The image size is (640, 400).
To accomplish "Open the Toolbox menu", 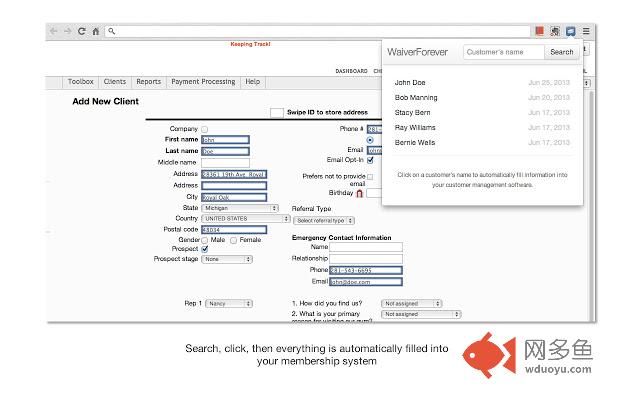I will [x=80, y=82].
